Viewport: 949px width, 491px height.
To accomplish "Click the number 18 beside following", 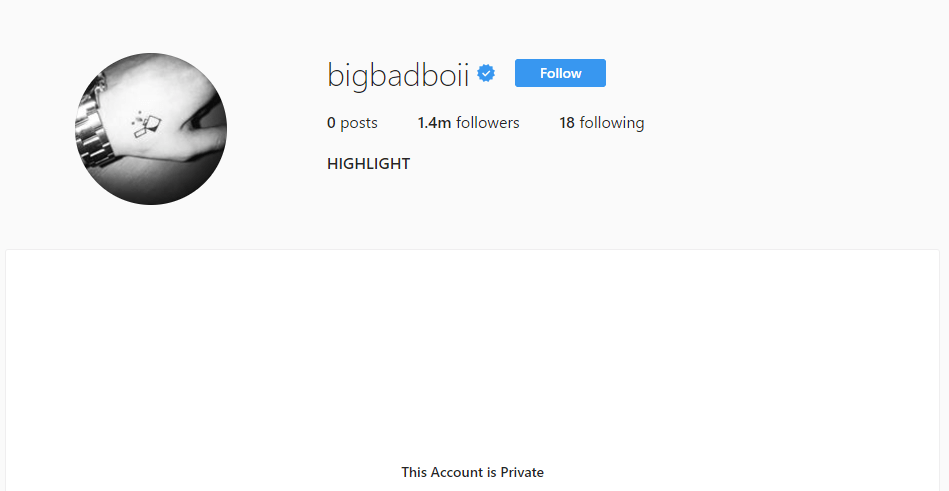I will coord(567,123).
